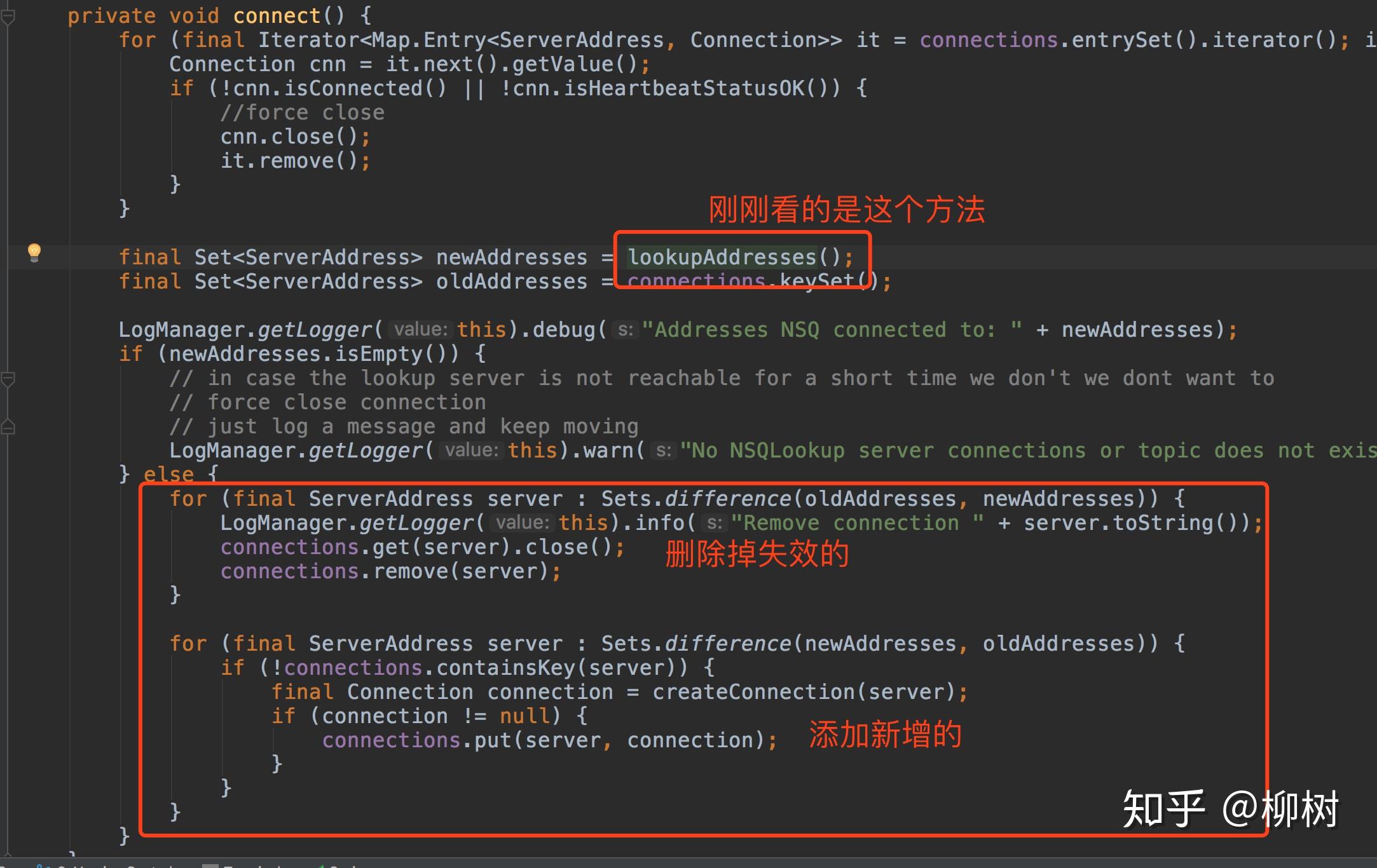Viewport: 1377px width, 868px height.
Task: Click the green Services icon in the bottom bar
Action: click(x=321, y=865)
